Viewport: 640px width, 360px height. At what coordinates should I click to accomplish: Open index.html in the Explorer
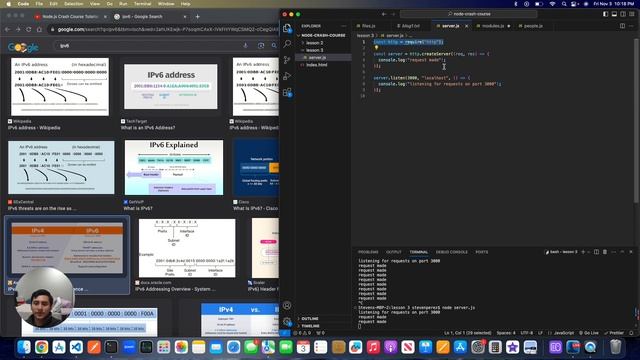click(x=317, y=65)
